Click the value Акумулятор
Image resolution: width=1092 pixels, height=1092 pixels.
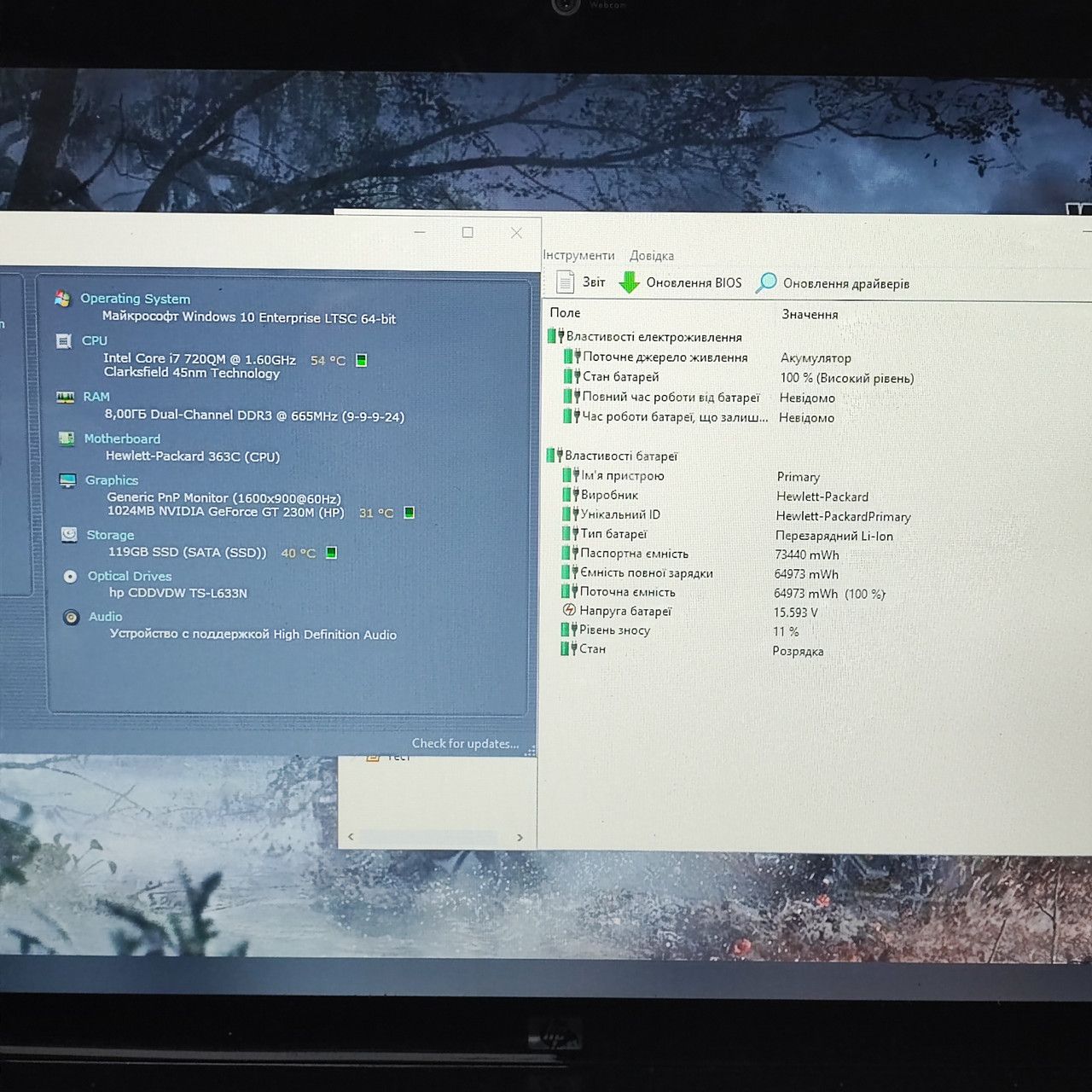pos(816,358)
